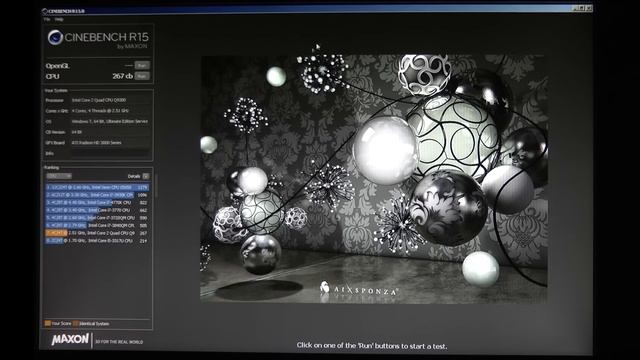The width and height of the screenshot is (640, 360).
Task: Click the Processor value Intel Core 2 Quad CPU
Action: tap(99, 100)
